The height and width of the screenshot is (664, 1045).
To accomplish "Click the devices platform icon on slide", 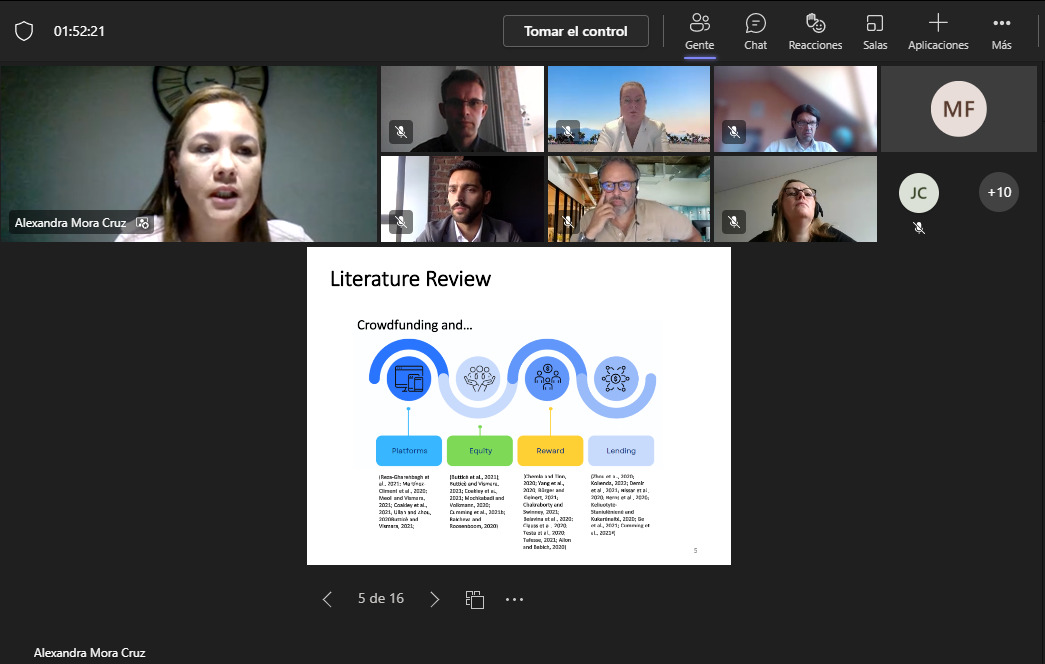I will [x=409, y=379].
